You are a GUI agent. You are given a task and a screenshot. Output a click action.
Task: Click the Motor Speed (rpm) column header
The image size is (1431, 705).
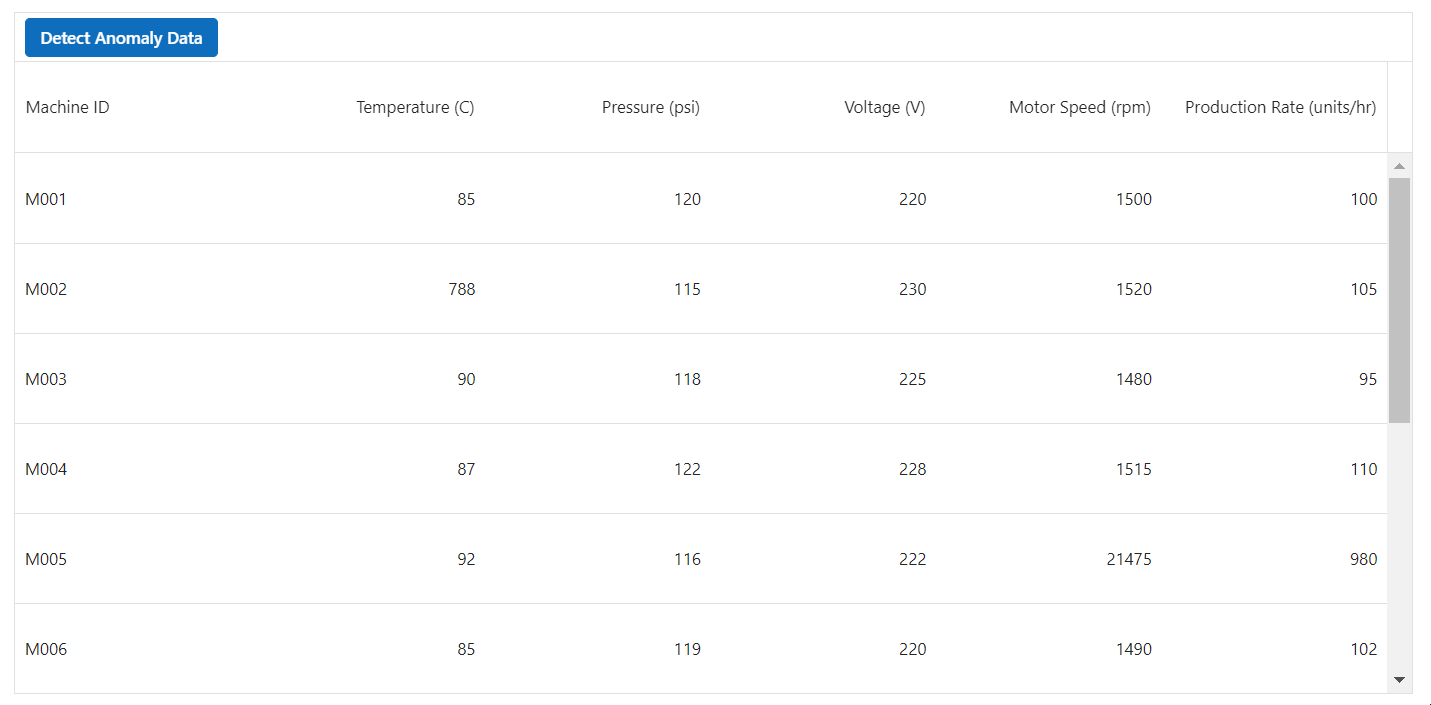(x=1079, y=107)
